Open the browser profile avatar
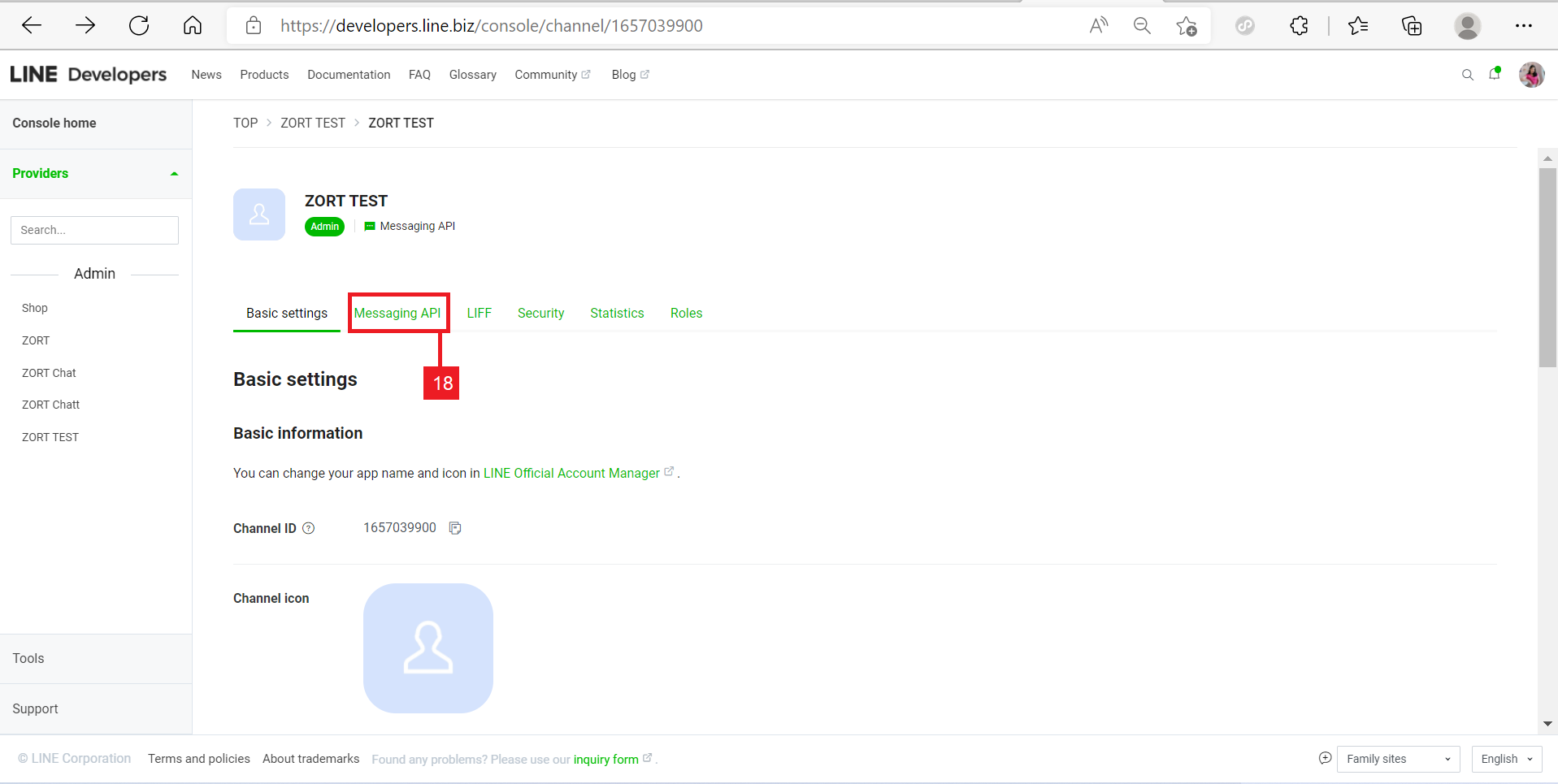This screenshot has height=784, width=1558. coord(1467,26)
